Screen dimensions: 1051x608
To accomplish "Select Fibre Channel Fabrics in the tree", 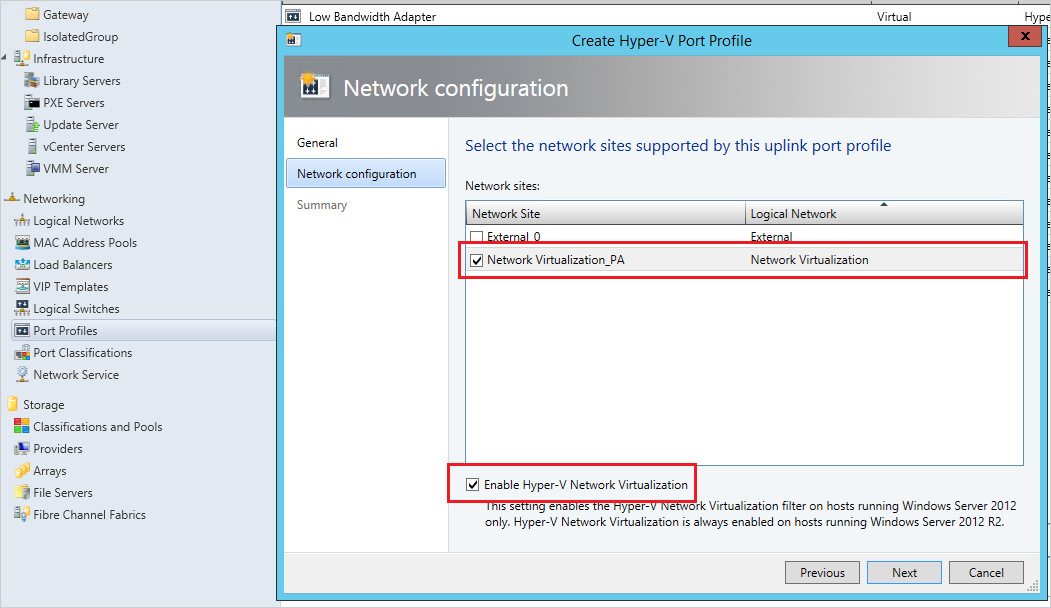I will (x=89, y=515).
